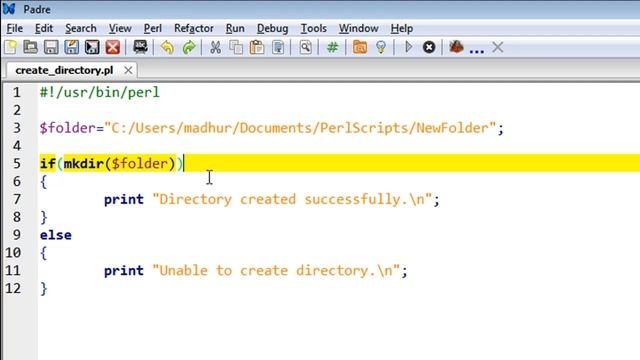Close the create_directory.pl tab
Viewport: 640px width, 360px height.
(x=128, y=70)
